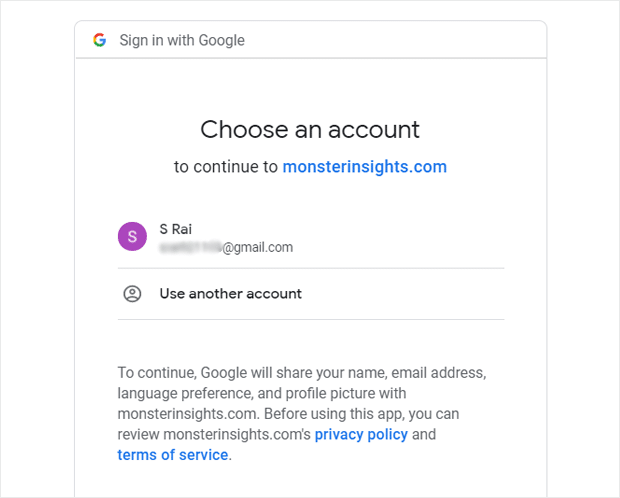Click the 'Choose an account' heading
This screenshot has height=498, width=620.
pos(310,129)
